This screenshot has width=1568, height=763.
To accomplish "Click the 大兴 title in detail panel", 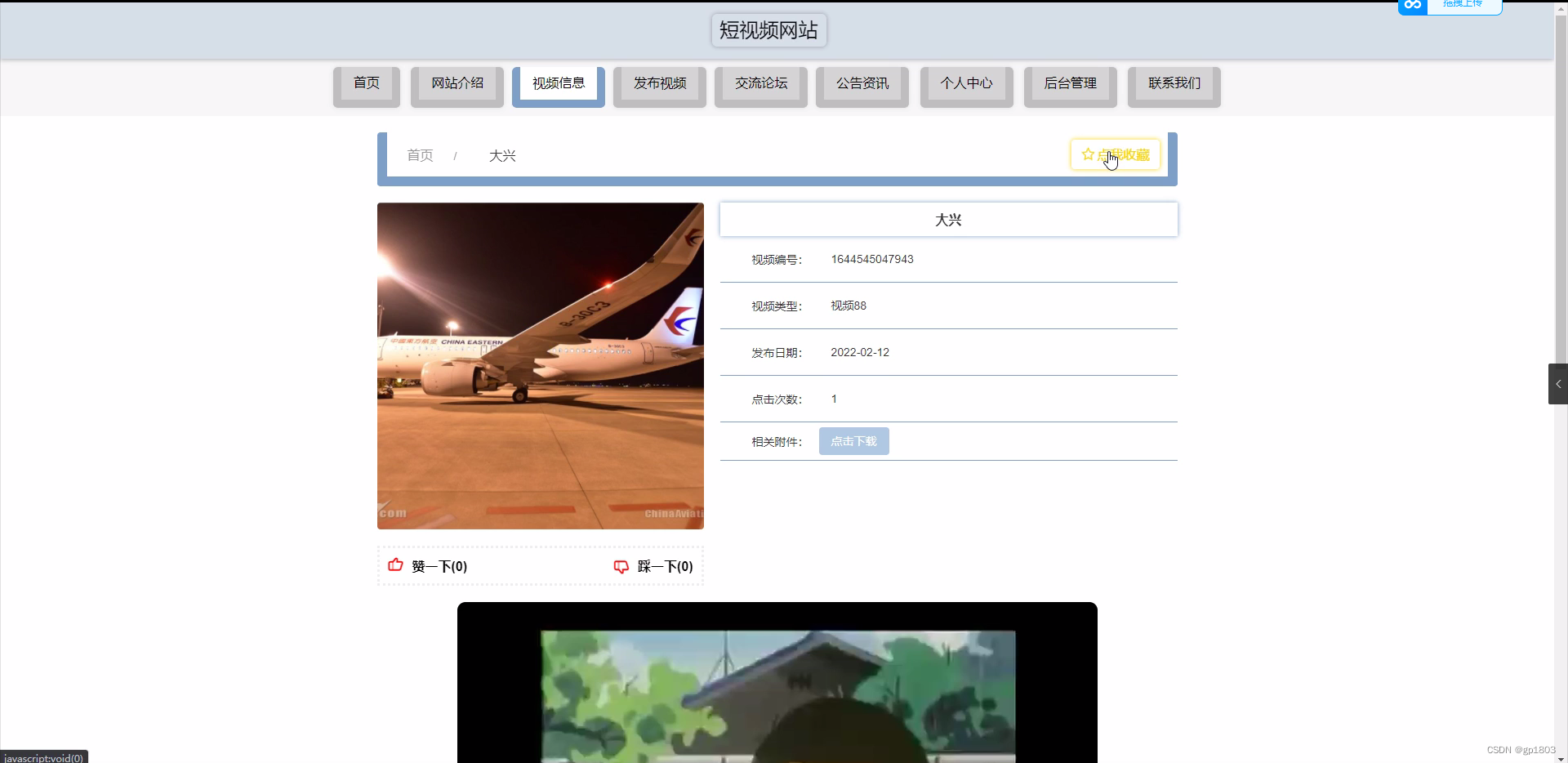I will pos(948,220).
